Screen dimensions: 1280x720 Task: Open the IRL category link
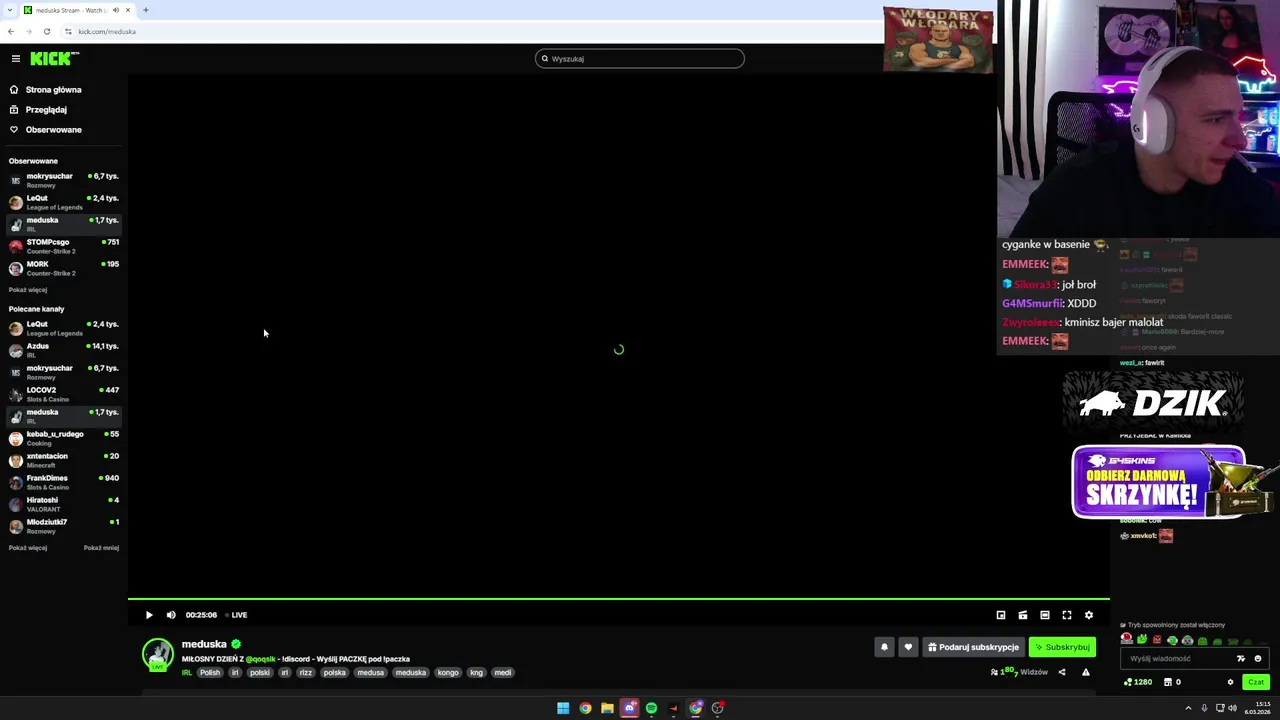pyautogui.click(x=187, y=673)
